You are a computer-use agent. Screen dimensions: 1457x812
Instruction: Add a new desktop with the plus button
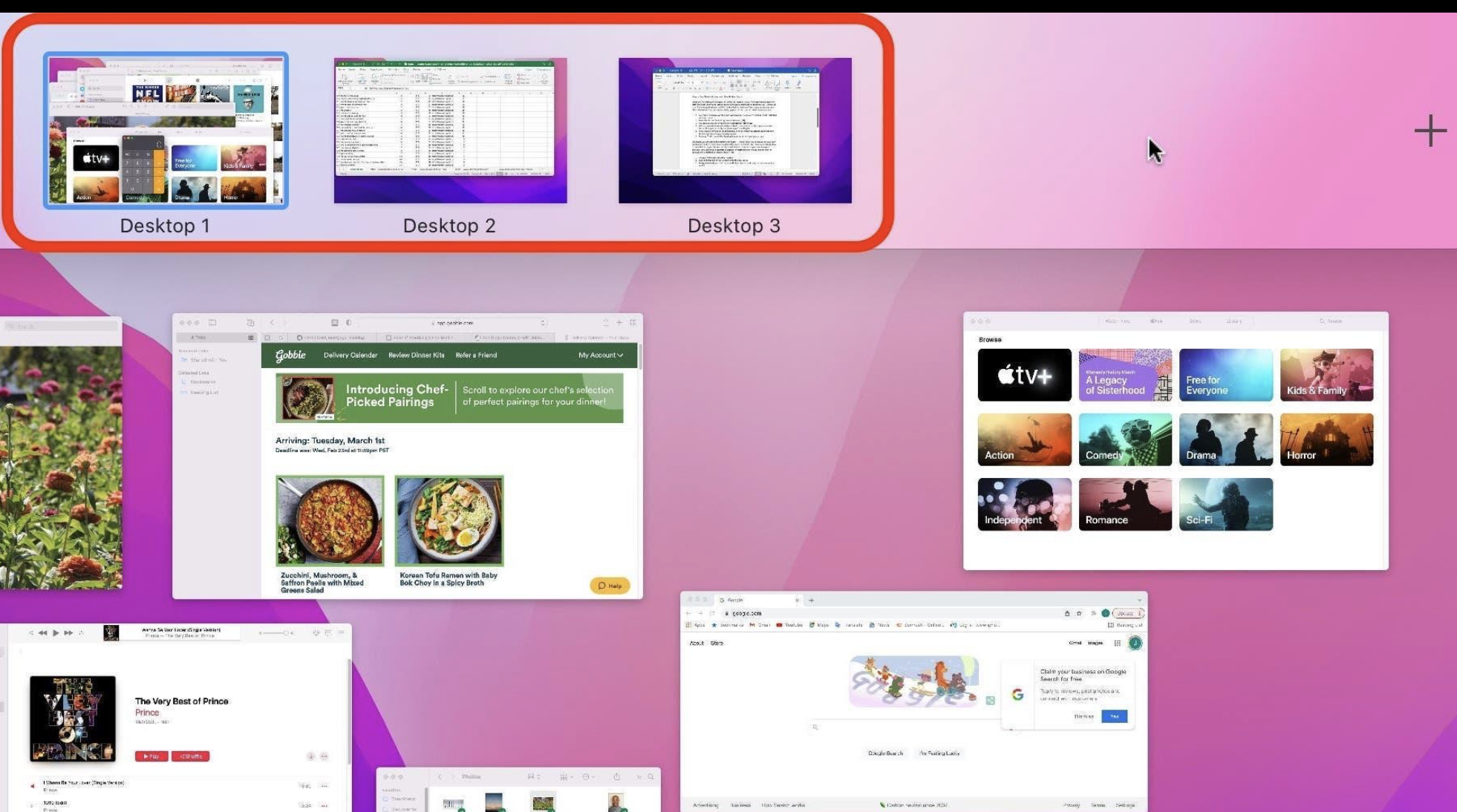tap(1430, 131)
